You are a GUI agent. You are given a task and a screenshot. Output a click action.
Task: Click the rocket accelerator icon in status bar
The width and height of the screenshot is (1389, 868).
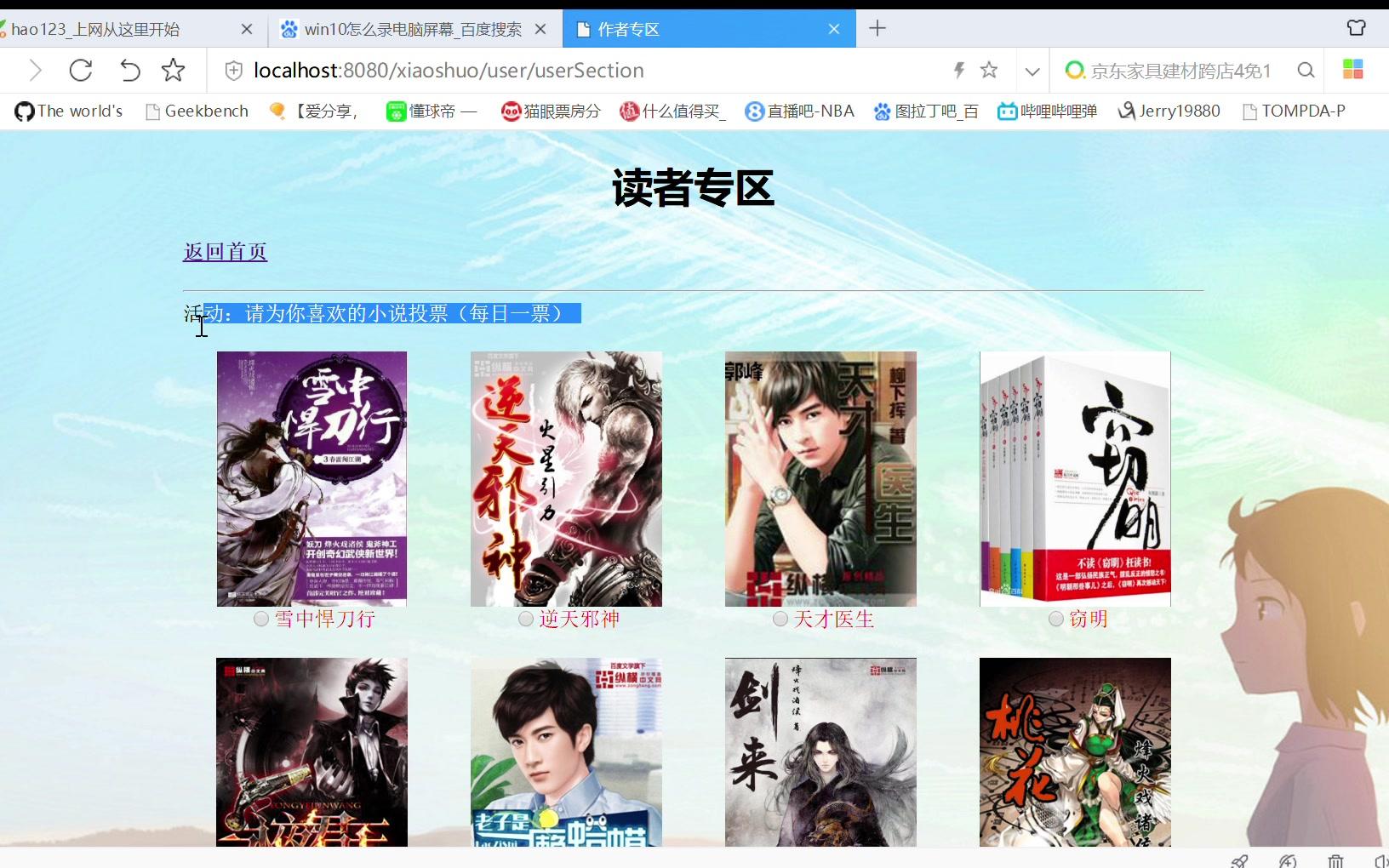(x=1240, y=860)
